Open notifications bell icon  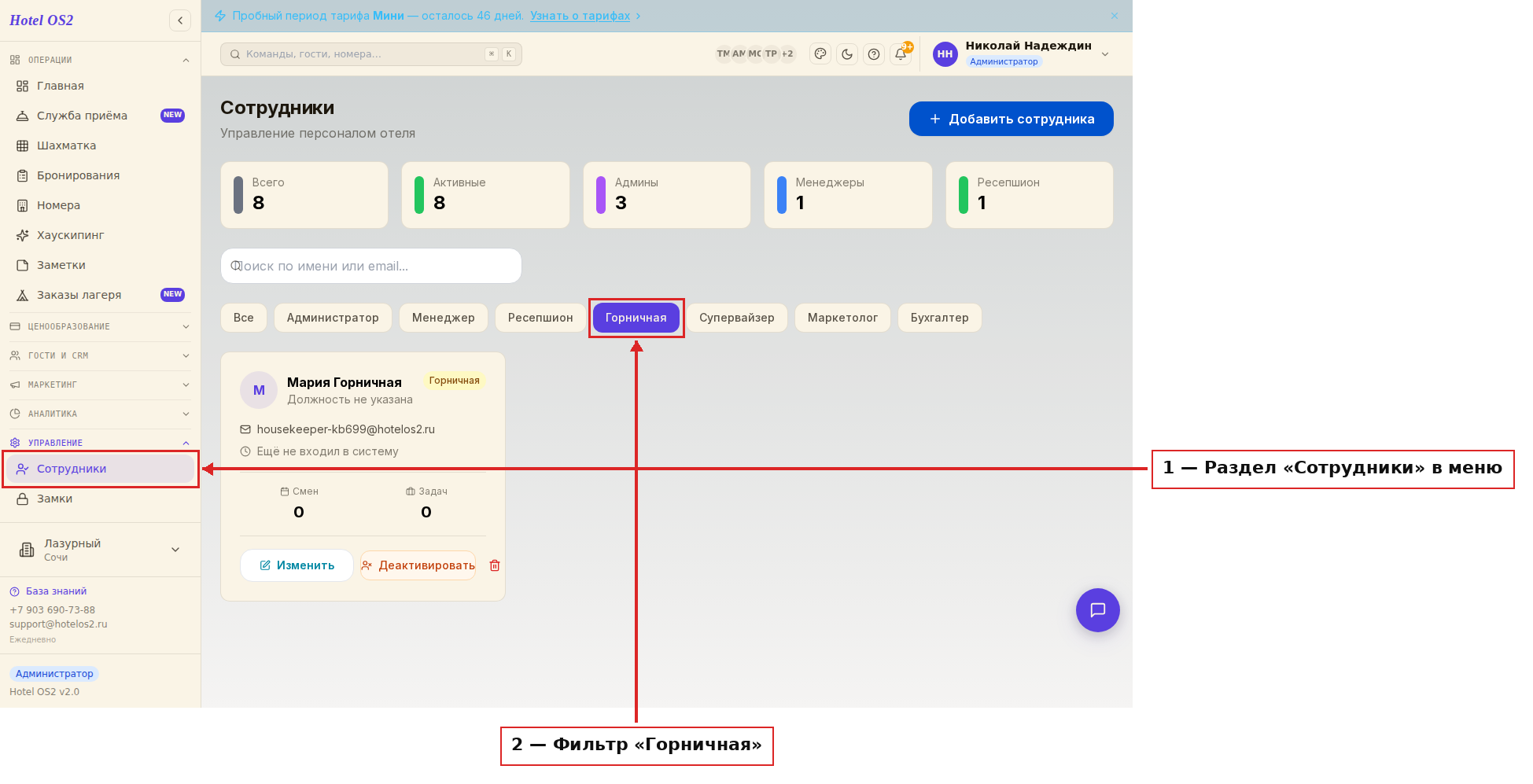click(x=901, y=54)
